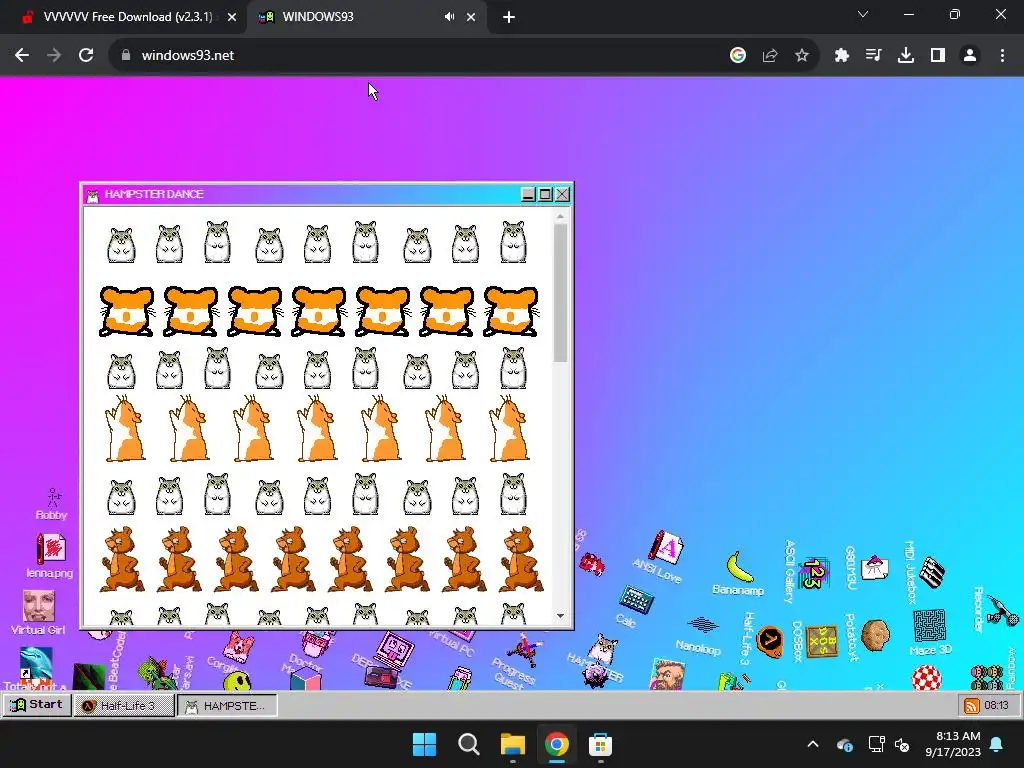The image size is (1024, 768).
Task: Toggle the Chrome side panel
Action: [x=938, y=56]
